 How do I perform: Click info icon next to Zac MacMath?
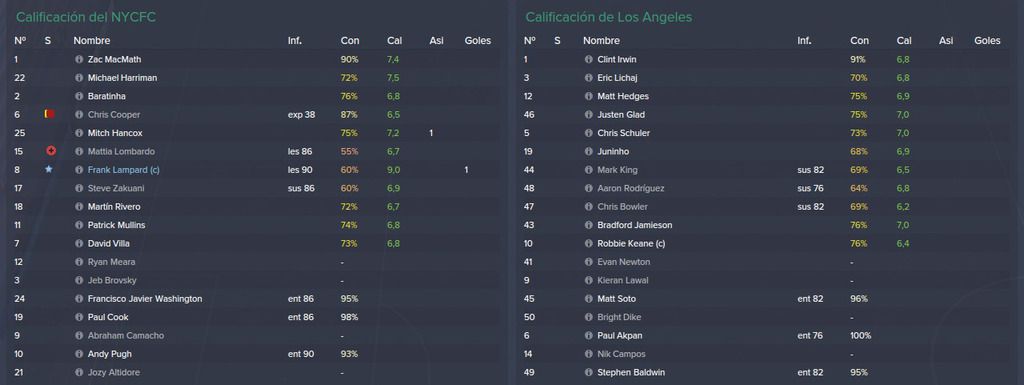coord(79,59)
